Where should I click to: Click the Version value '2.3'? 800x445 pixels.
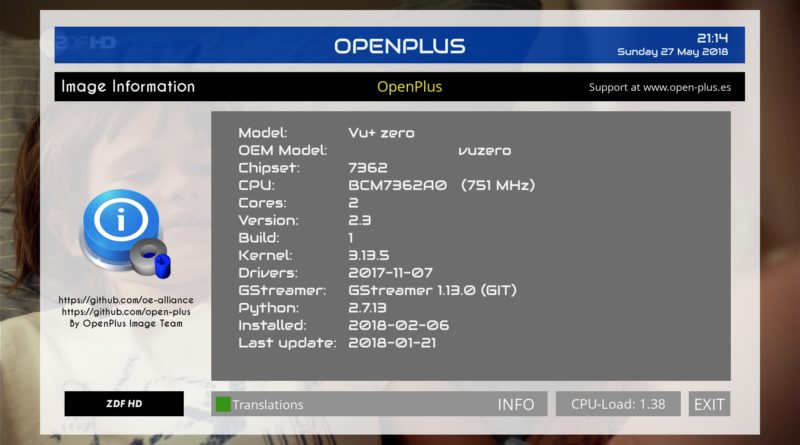tap(360, 220)
